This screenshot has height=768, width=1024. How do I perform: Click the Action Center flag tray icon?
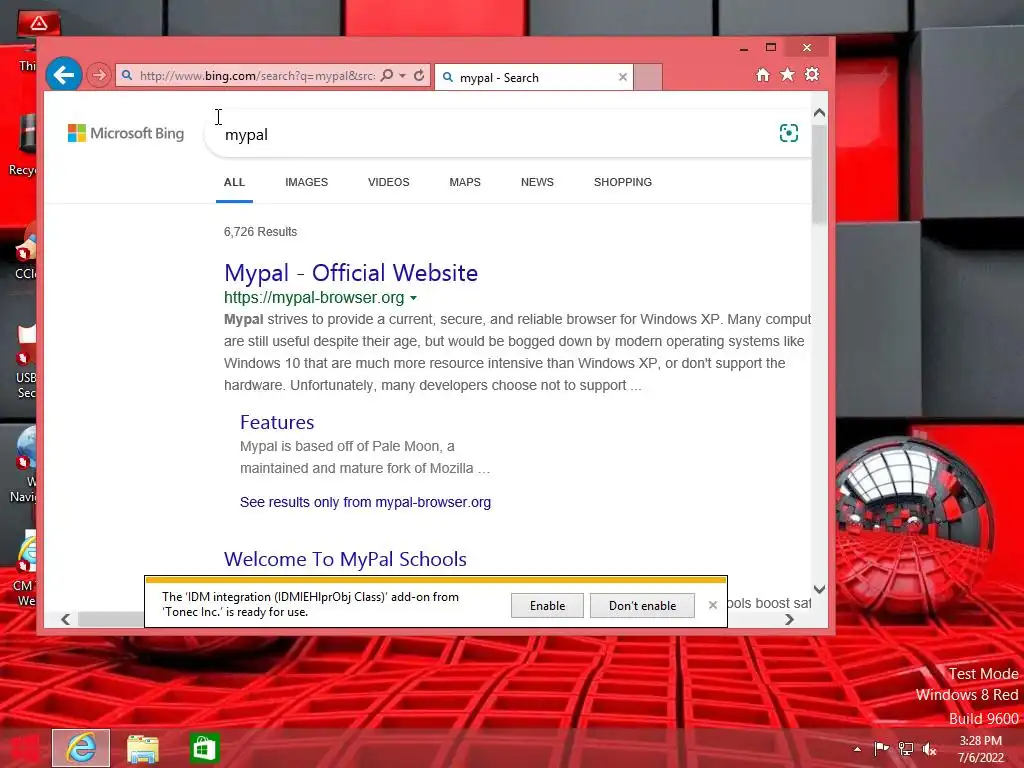tap(882, 749)
